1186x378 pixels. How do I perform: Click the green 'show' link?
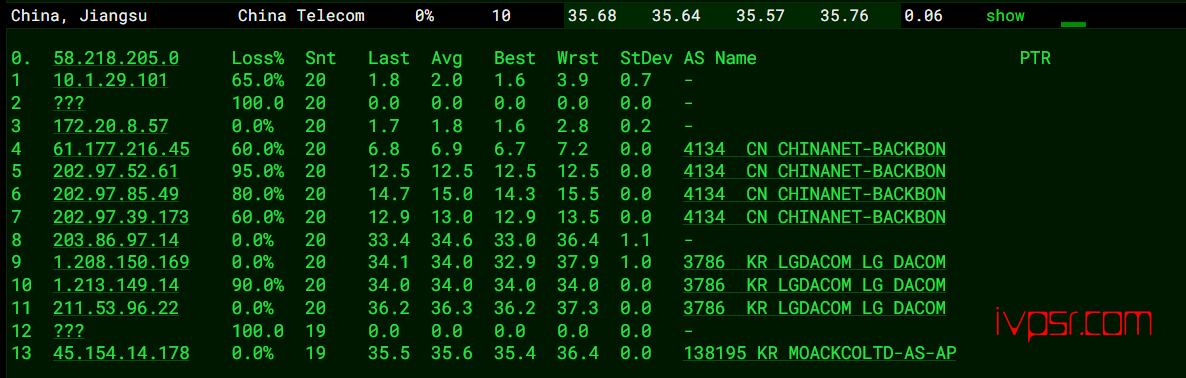coord(1005,15)
